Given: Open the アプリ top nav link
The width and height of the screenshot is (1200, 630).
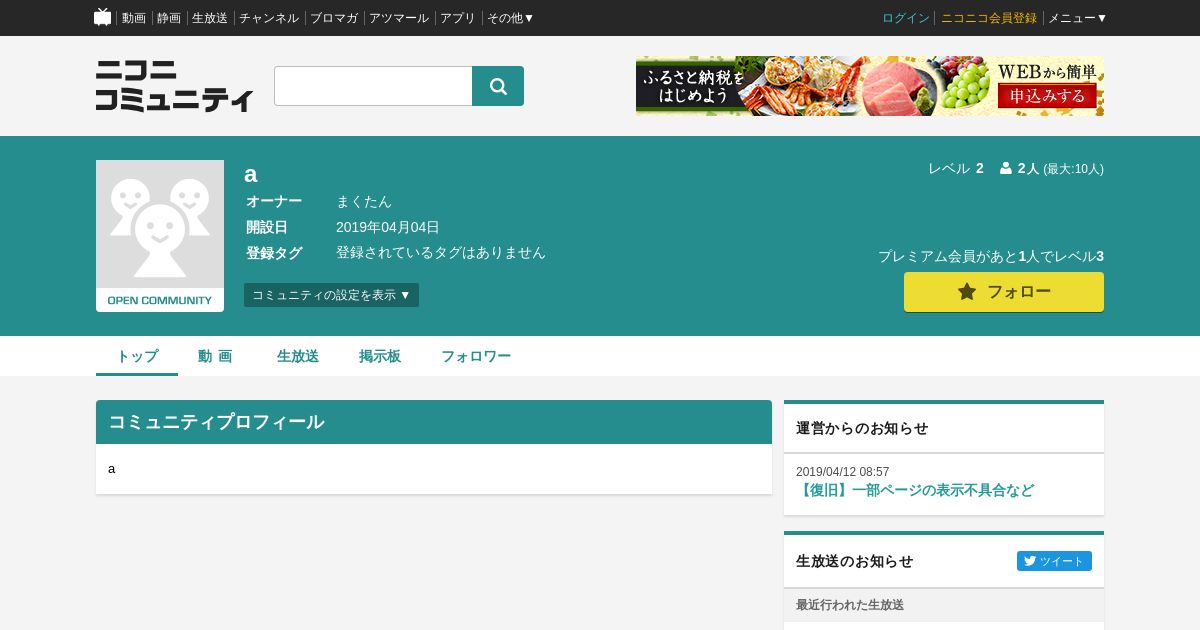Looking at the screenshot, I should click(458, 18).
